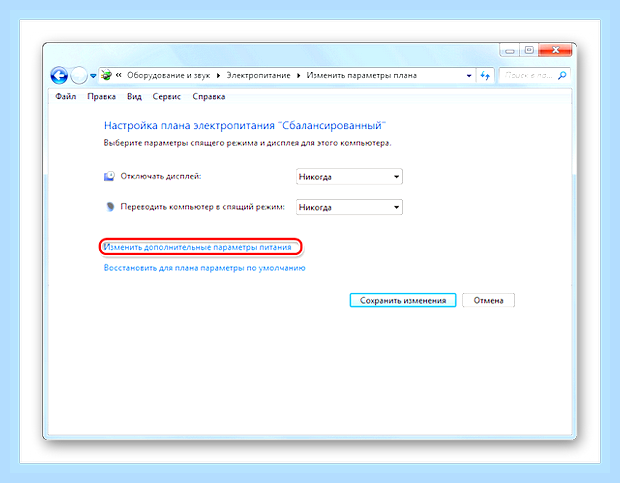Click 'Восстановить для плана параметры по умолчанию'
The image size is (620, 483).
204,268
